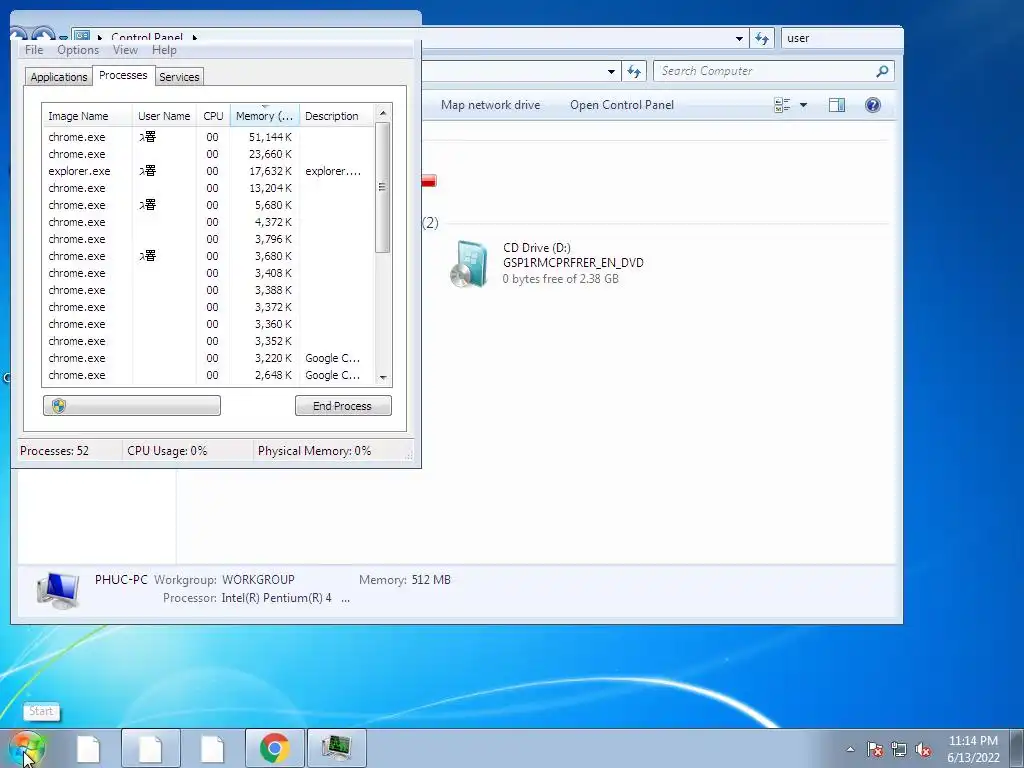The height and width of the screenshot is (768, 1024).
Task: Click the PHUC-PC computer name text
Action: tap(121, 579)
